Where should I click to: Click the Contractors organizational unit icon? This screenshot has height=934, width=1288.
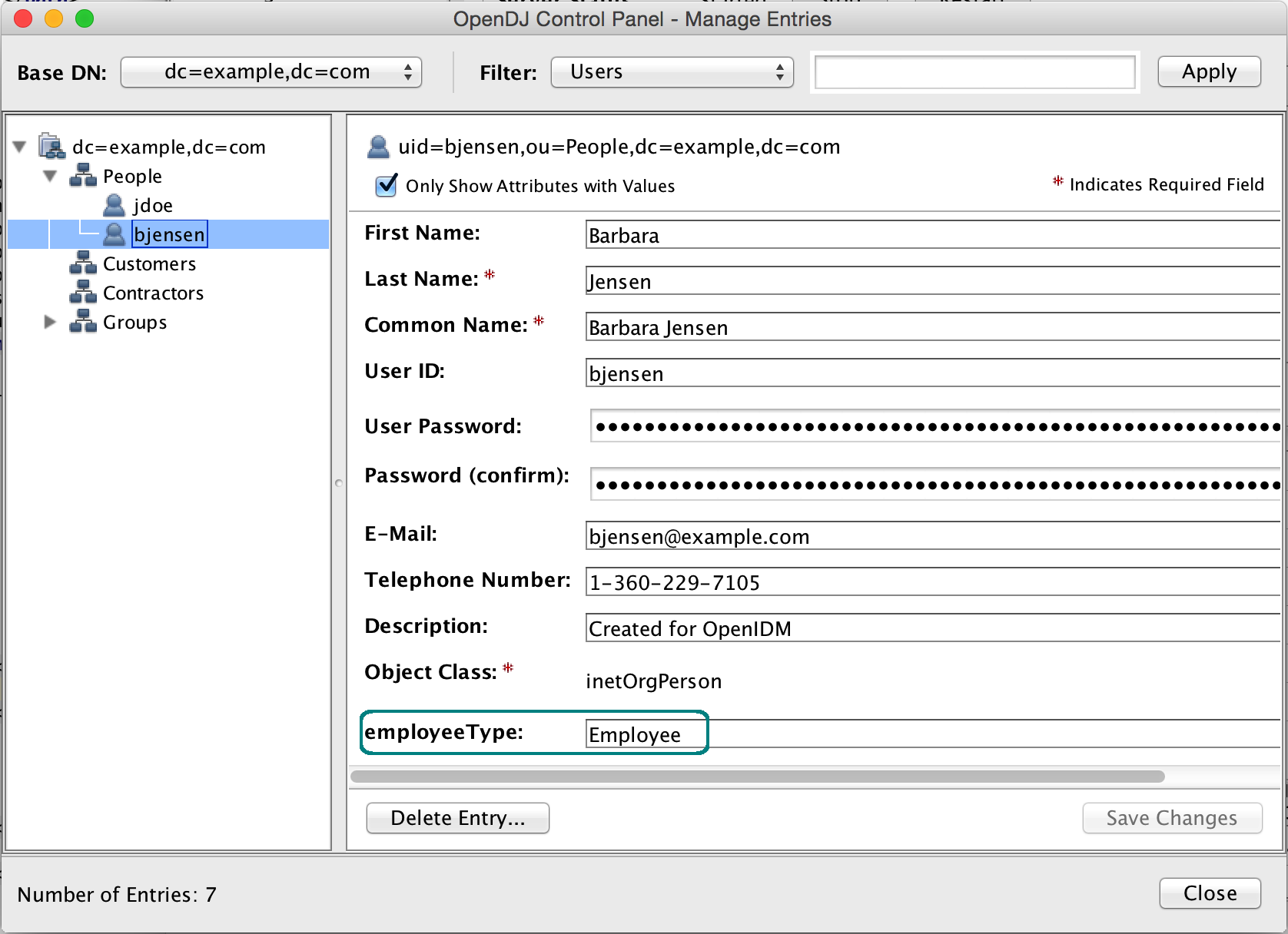83,292
